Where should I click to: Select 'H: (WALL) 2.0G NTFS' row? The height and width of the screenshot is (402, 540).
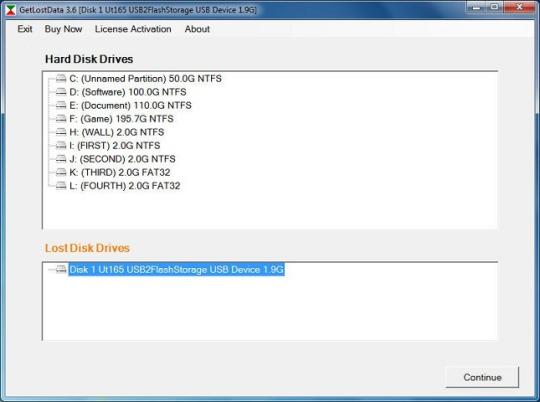tap(117, 132)
